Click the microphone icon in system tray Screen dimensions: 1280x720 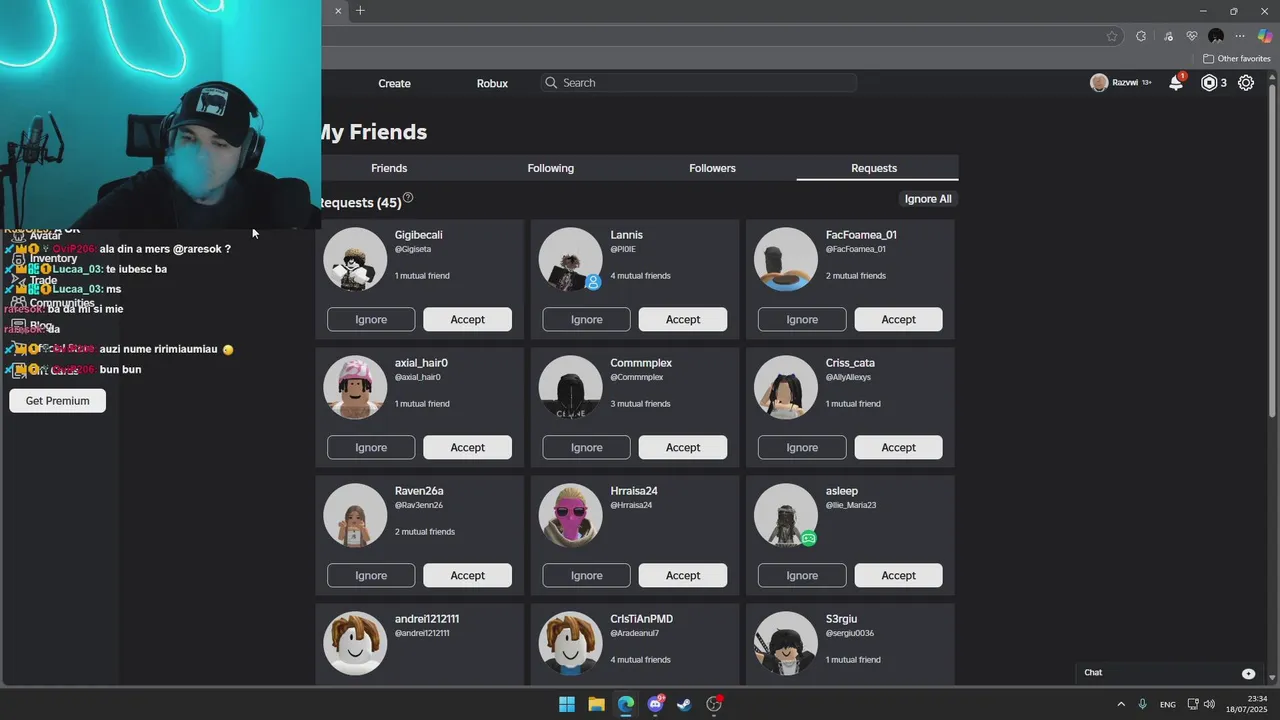click(1142, 704)
